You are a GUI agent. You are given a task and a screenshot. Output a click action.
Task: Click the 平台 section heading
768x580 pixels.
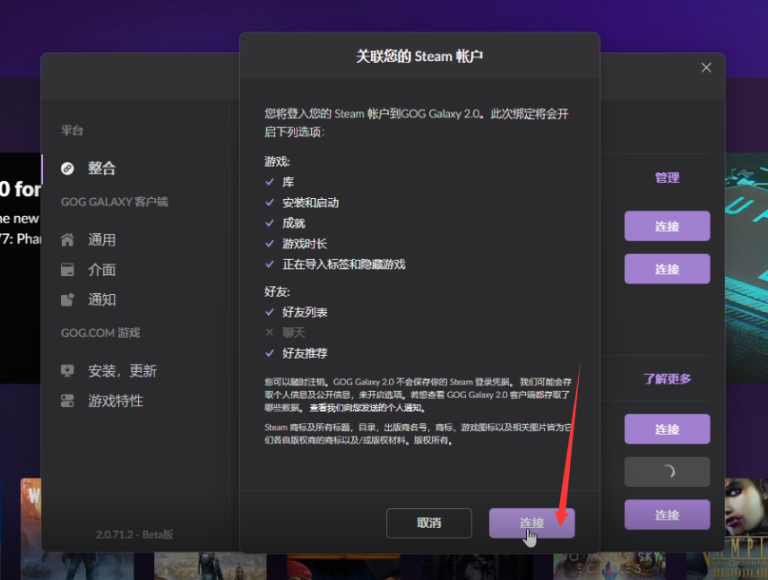pos(72,131)
